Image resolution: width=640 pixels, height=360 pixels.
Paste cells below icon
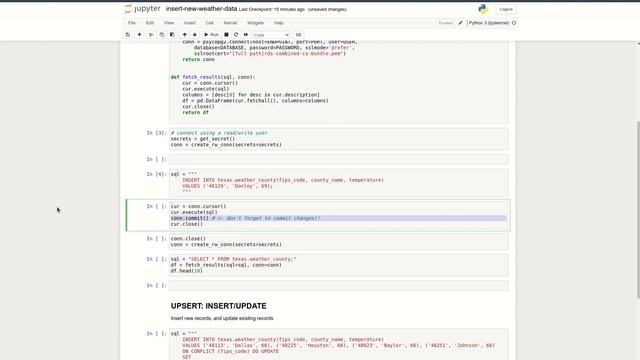coord(172,35)
